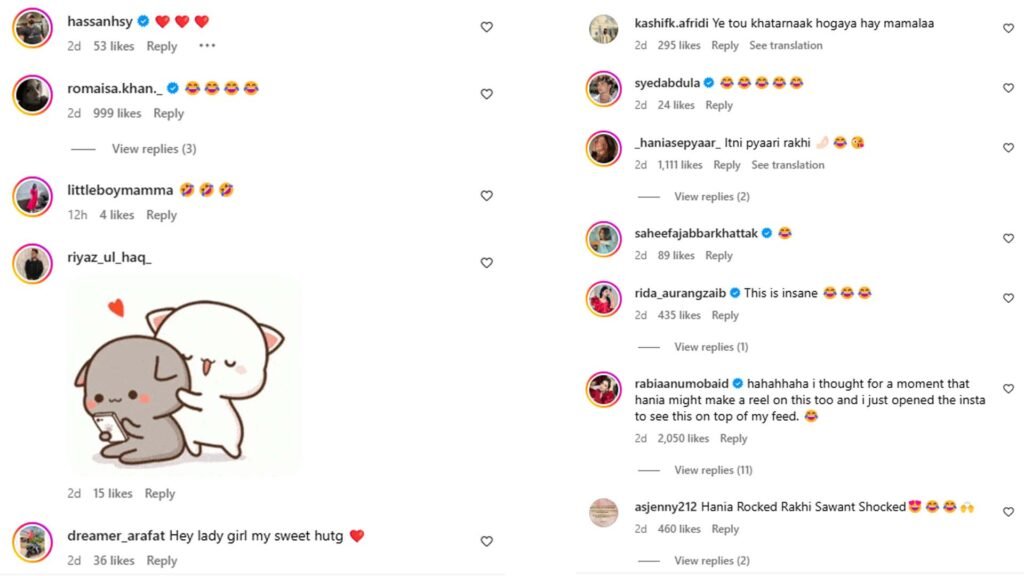Screen dimensions: 1024x576
Task: Heart saheefajabbarkhattak's comment
Action: 1008,239
